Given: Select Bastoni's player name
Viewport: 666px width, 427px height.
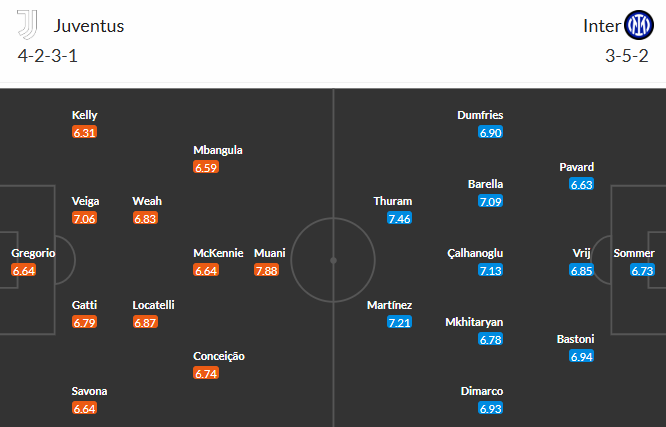Looking at the screenshot, I should tap(575, 339).
